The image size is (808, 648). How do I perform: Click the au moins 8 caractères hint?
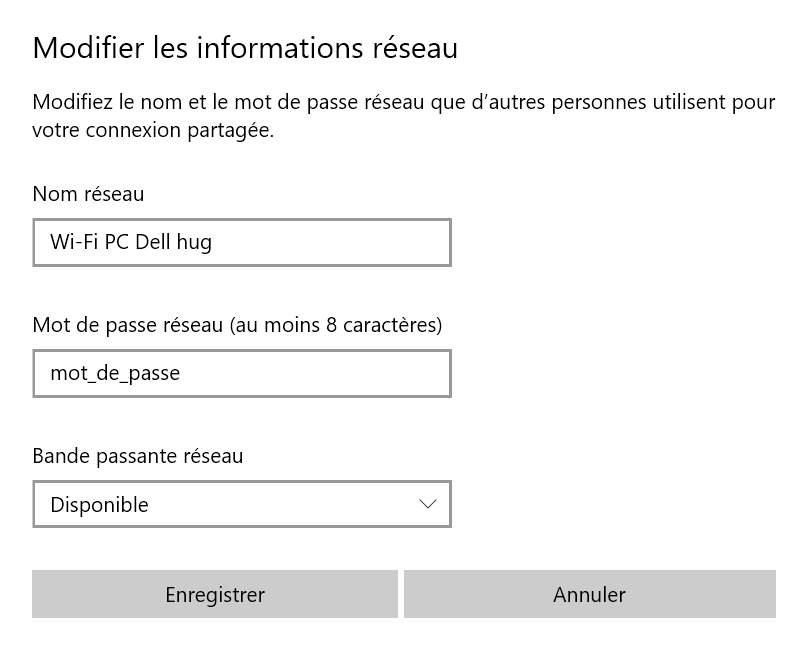pyautogui.click(x=336, y=325)
